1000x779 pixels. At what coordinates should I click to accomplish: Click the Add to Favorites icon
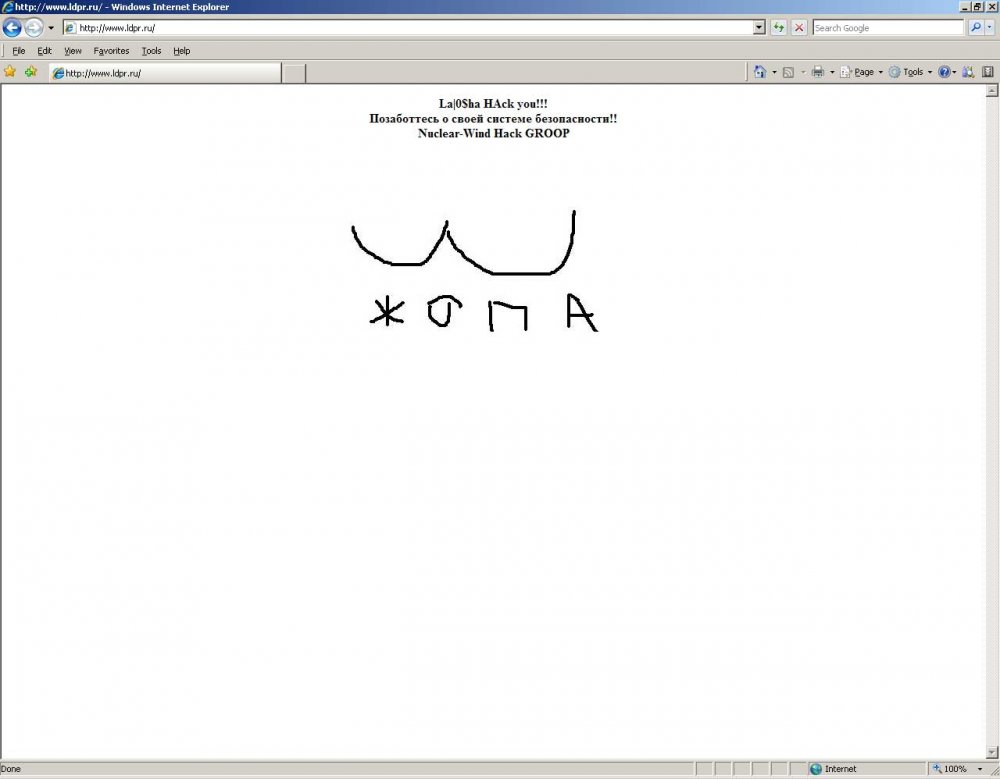tap(30, 72)
